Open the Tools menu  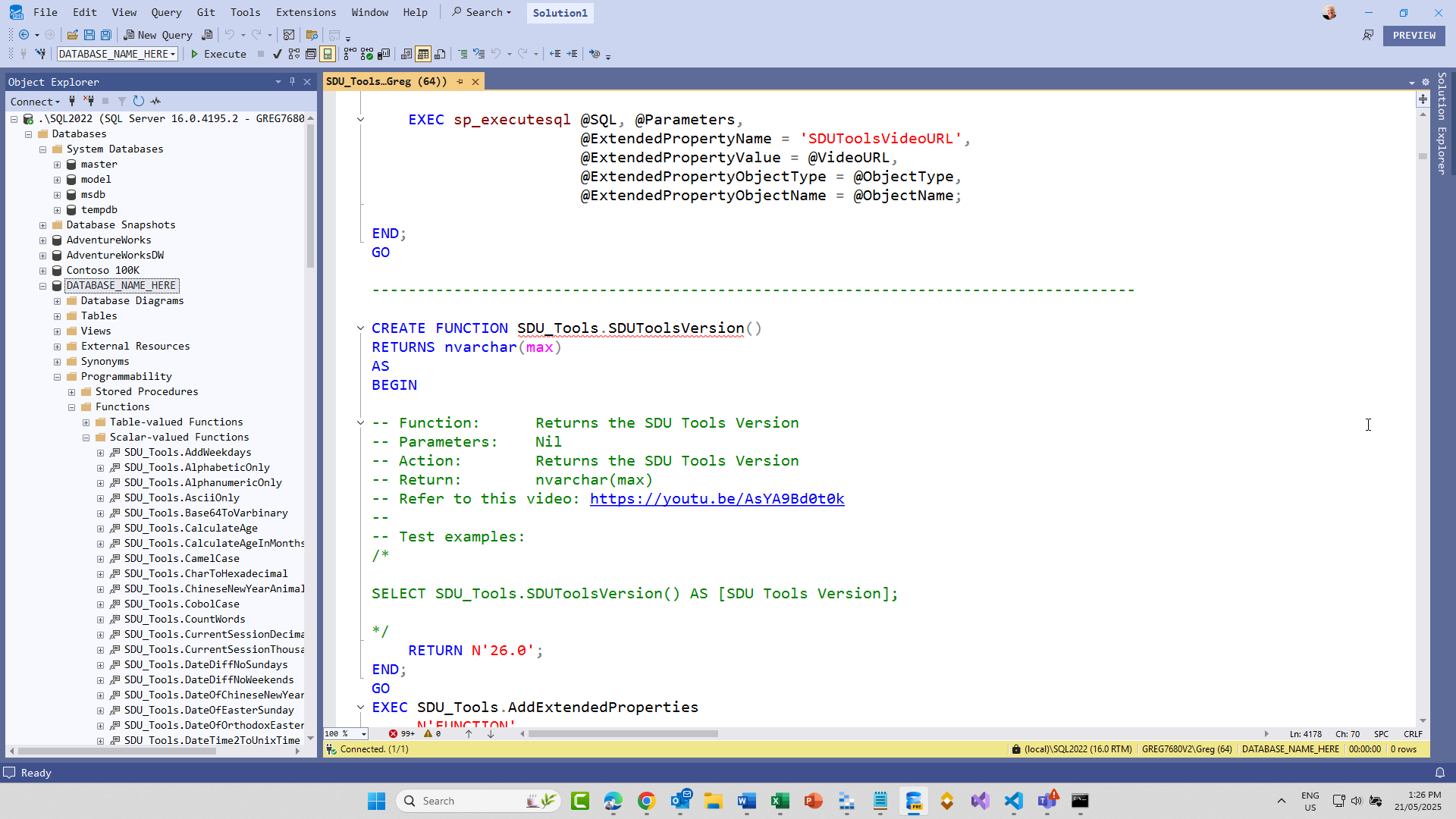coord(246,12)
